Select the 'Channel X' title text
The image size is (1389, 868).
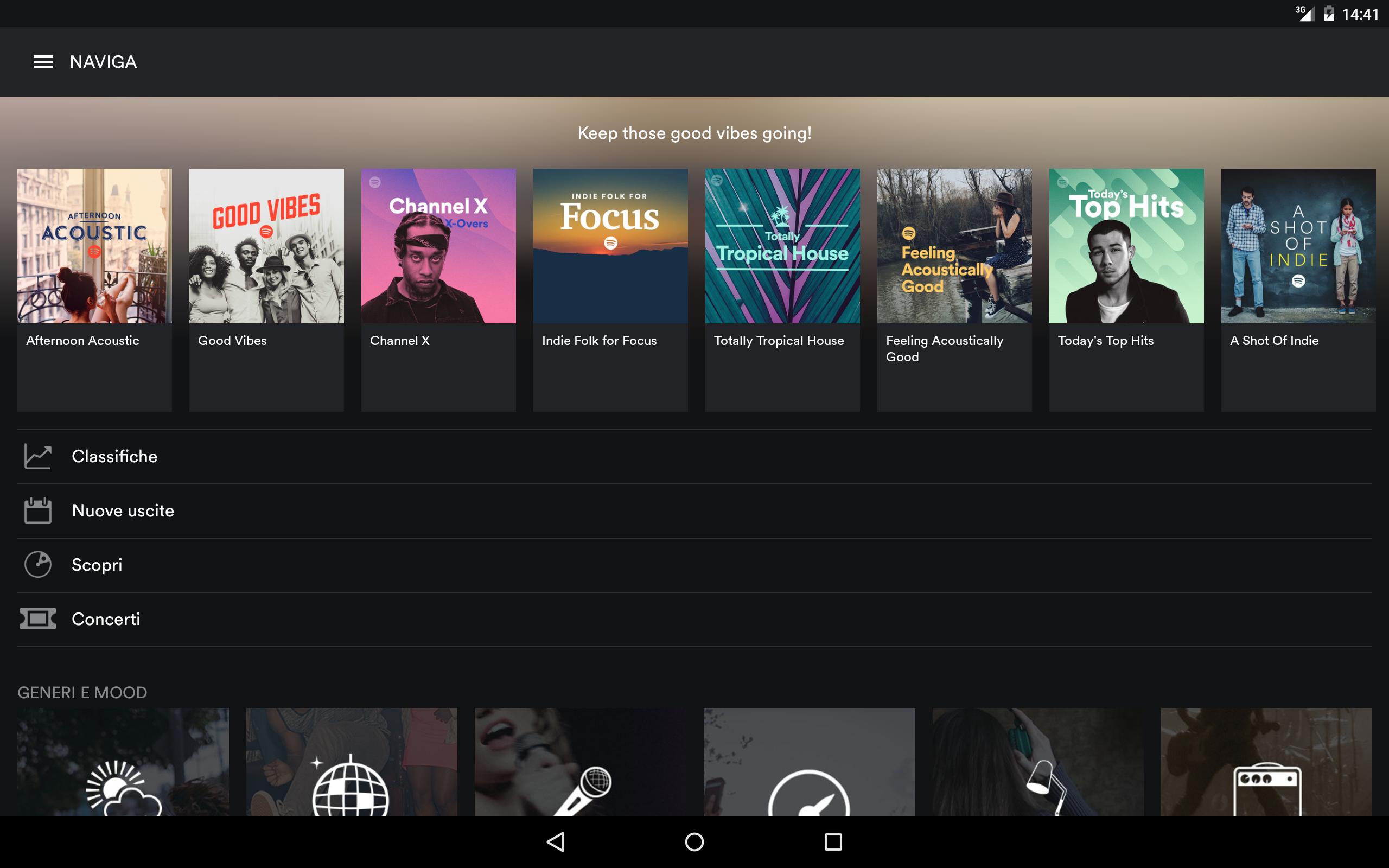click(x=400, y=341)
